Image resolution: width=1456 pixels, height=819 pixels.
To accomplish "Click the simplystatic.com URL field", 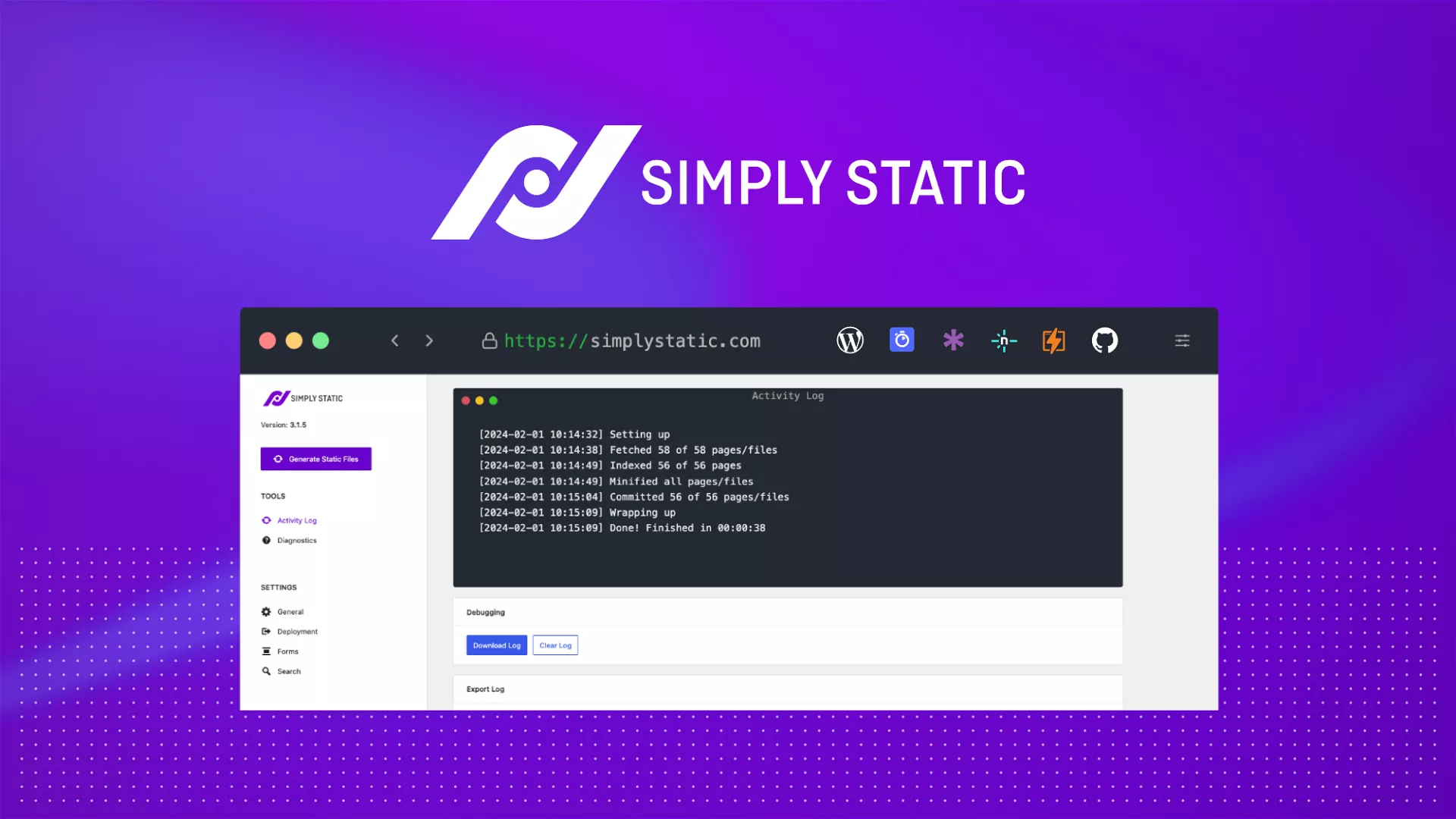I will pos(632,341).
